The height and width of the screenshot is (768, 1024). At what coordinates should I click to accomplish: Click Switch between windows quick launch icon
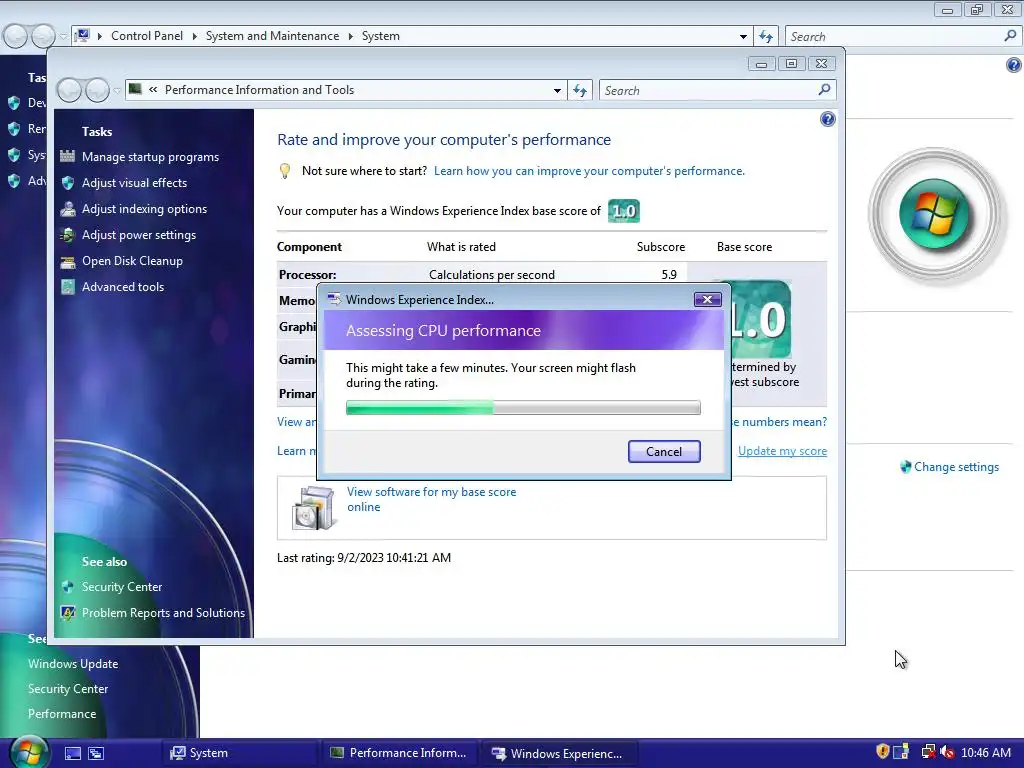pos(96,753)
